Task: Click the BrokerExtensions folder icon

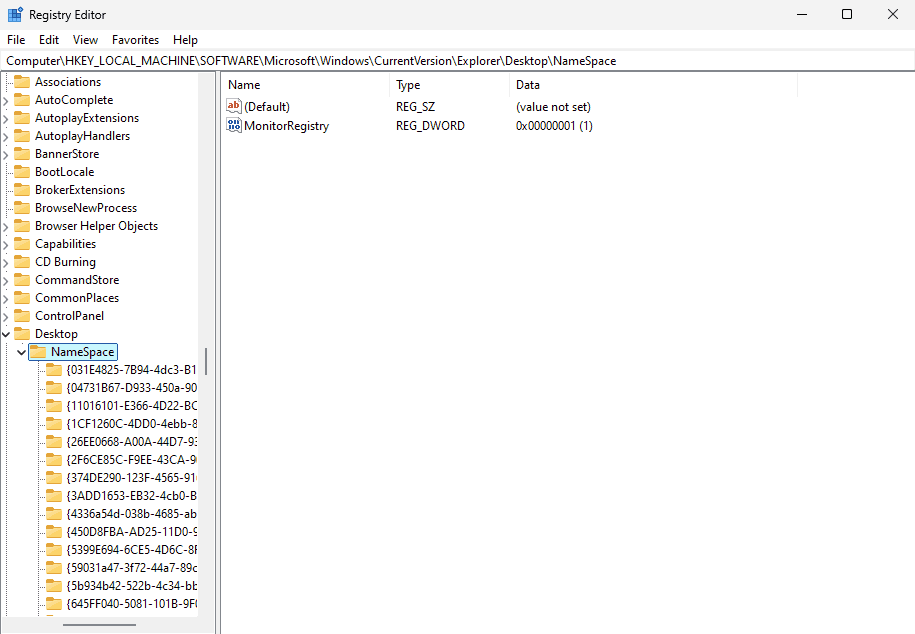Action: 22,190
